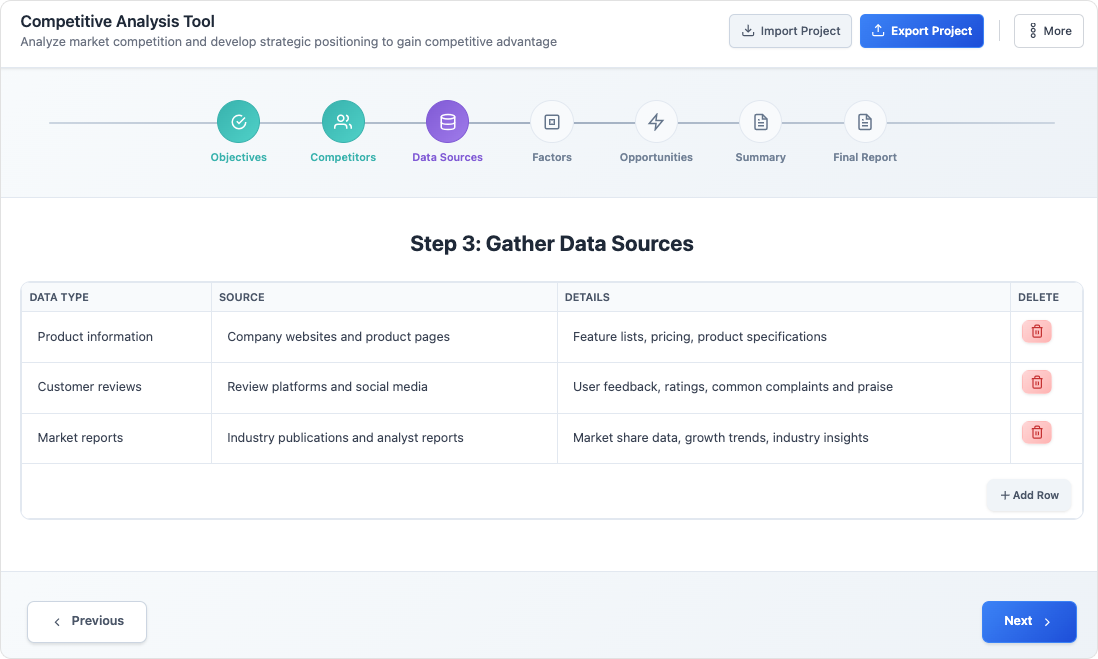This screenshot has height=659, width=1098.
Task: Edit 'Market share data, growth trends' details cell
Action: point(784,438)
